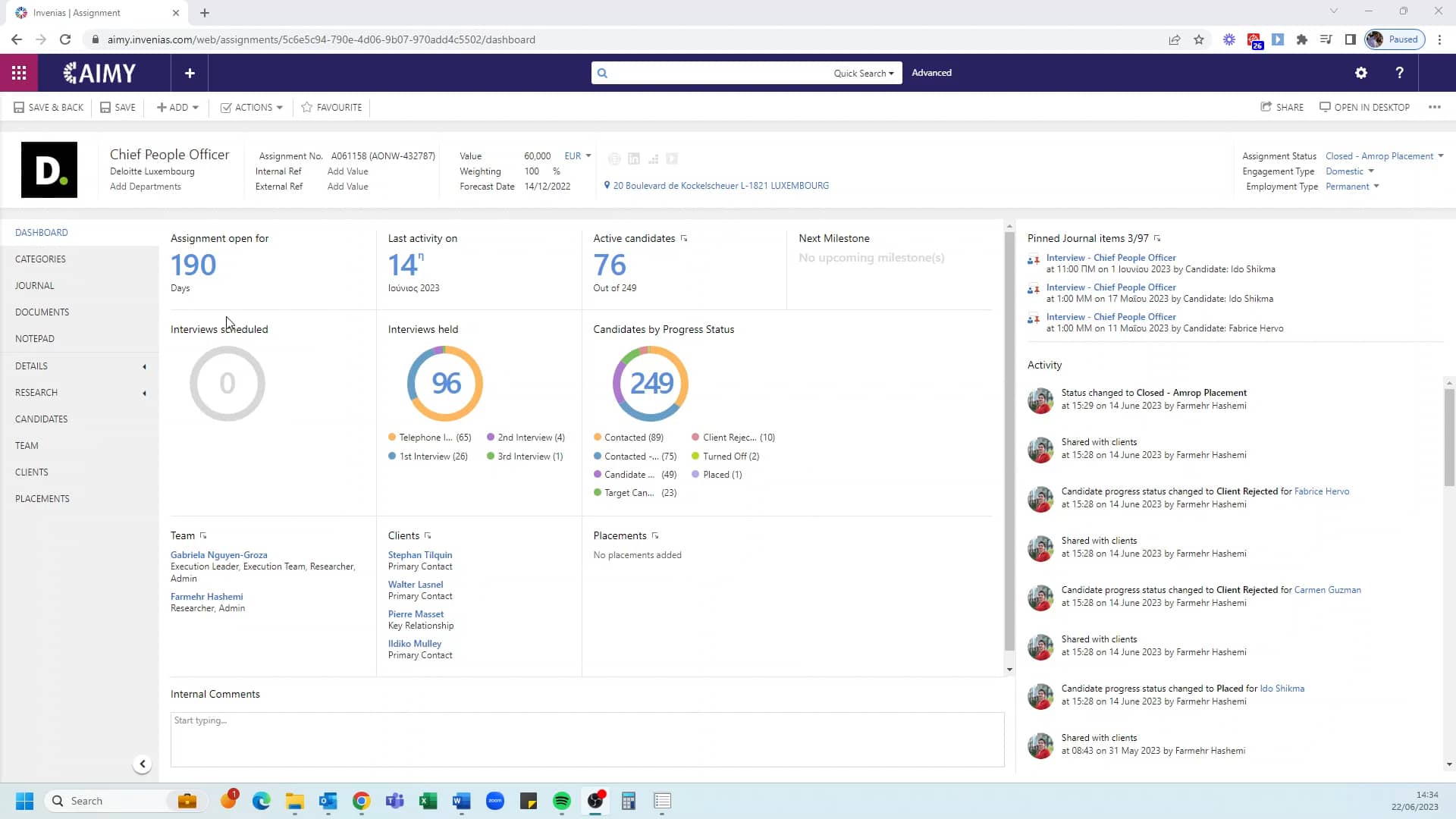The image size is (1456, 819).
Task: Open client Pierre Masset
Action: tap(416, 614)
